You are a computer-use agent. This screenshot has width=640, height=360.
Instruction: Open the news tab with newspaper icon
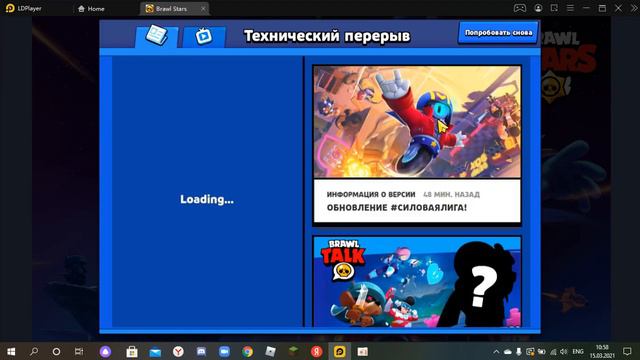coord(157,37)
